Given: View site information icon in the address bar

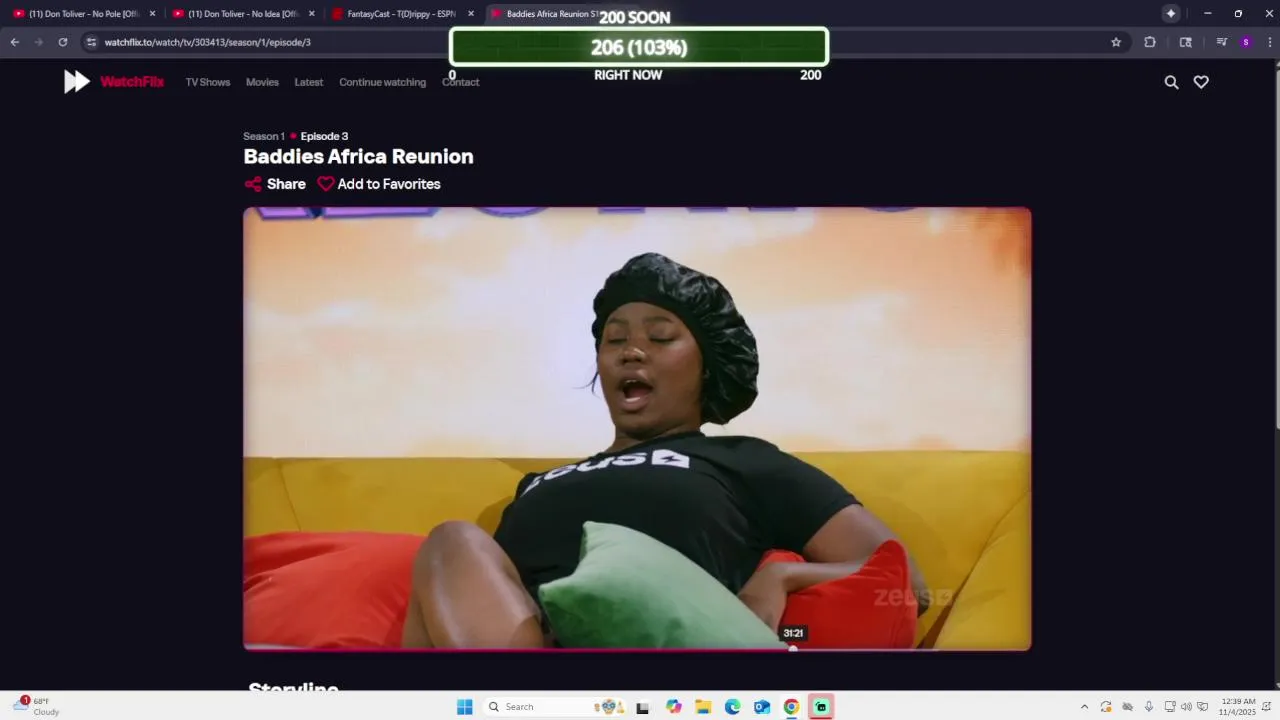Looking at the screenshot, I should [x=91, y=42].
